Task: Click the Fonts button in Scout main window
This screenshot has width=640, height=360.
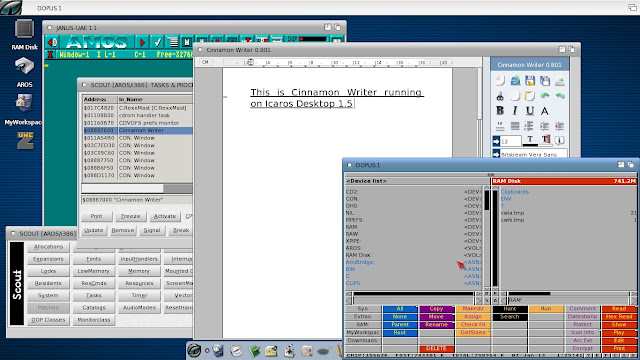Action: pos(93,259)
